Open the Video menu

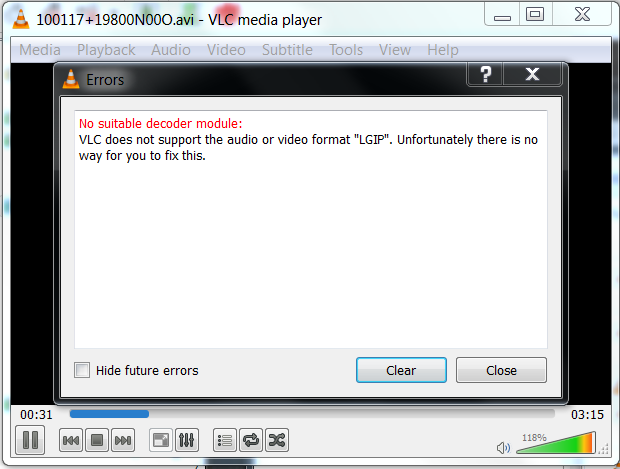226,50
